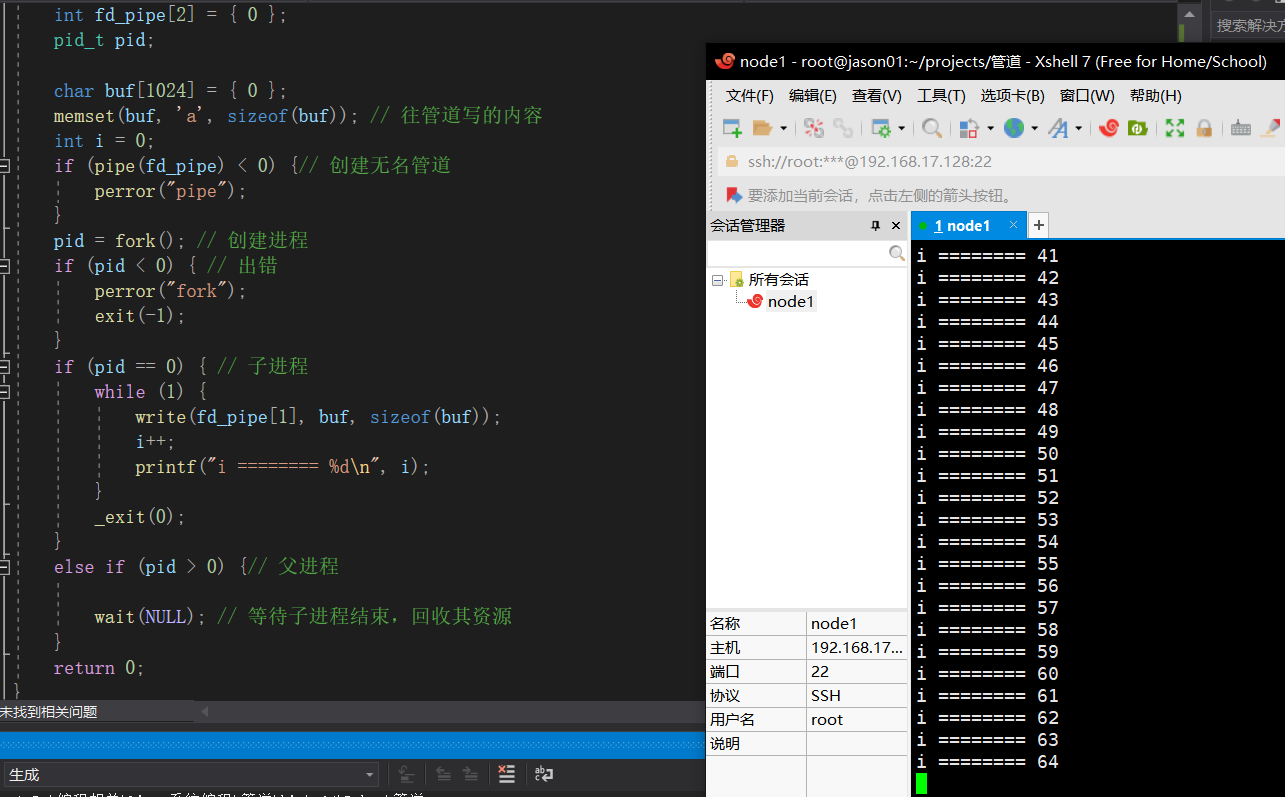Viewport: 1285px width, 797px height.
Task: Click the find message in code icon
Action: click(405, 774)
